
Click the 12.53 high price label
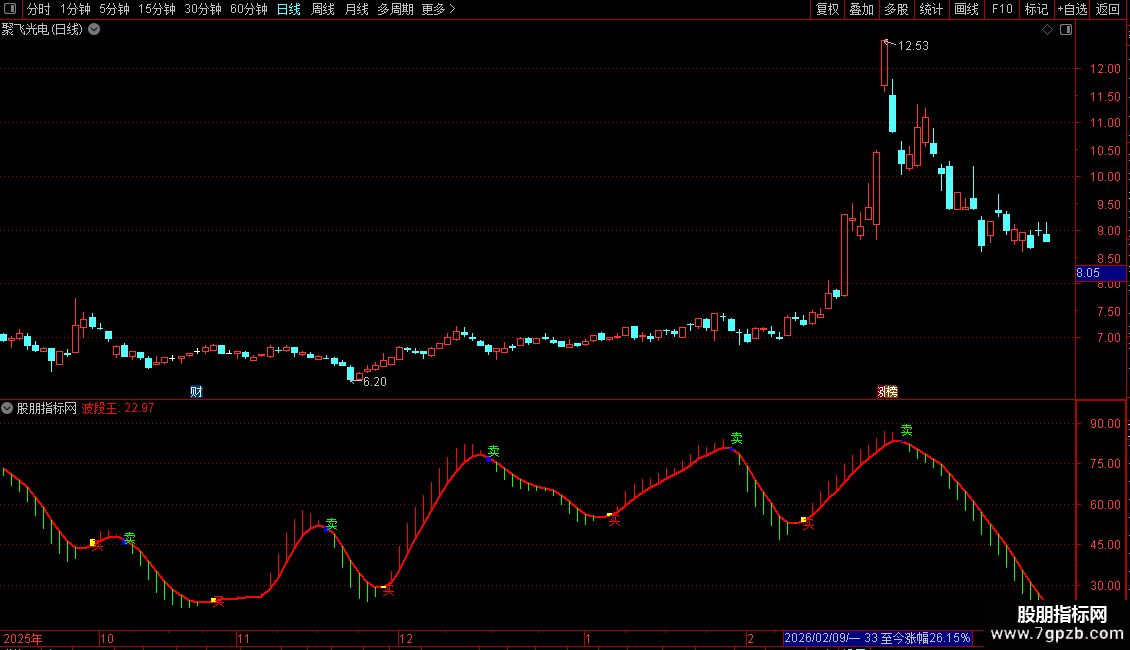(913, 46)
